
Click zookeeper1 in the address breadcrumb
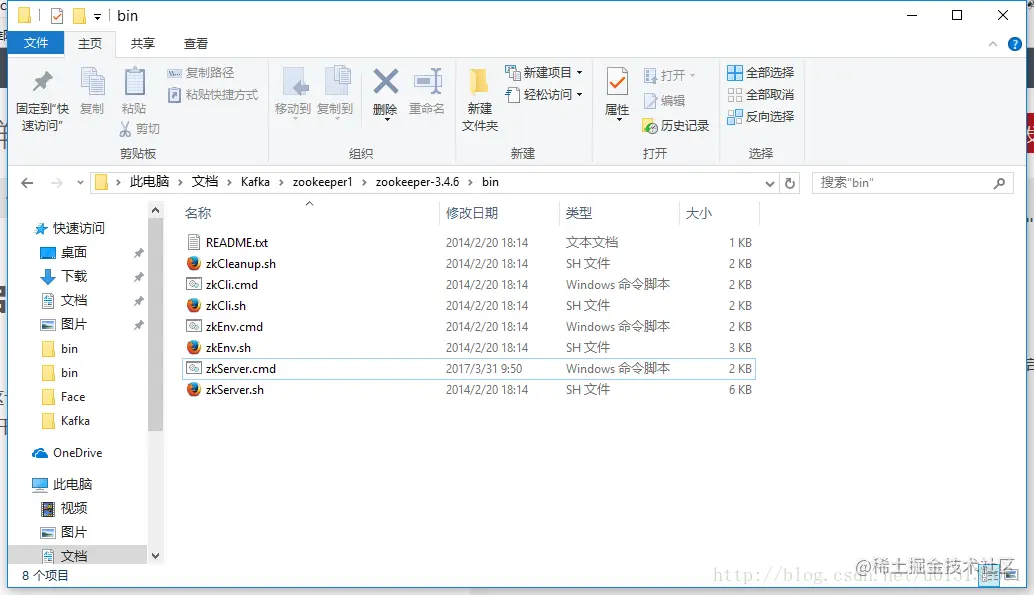click(322, 181)
